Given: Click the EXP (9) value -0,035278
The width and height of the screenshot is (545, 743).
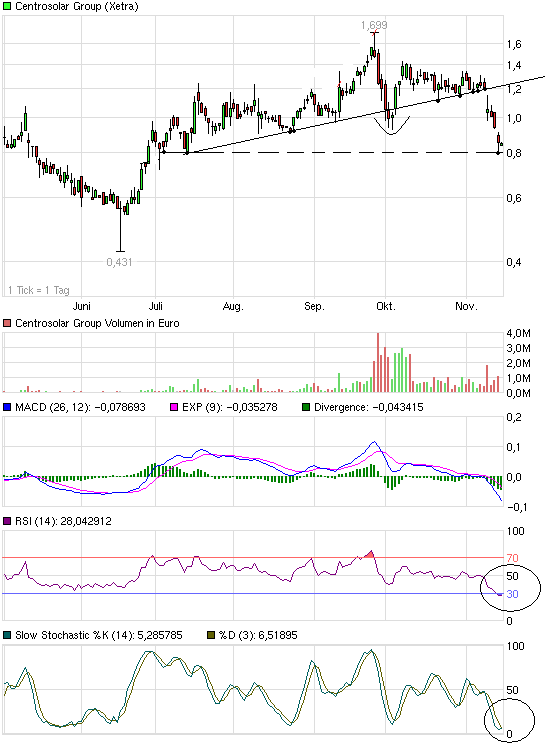Looking at the screenshot, I should coord(252,407).
